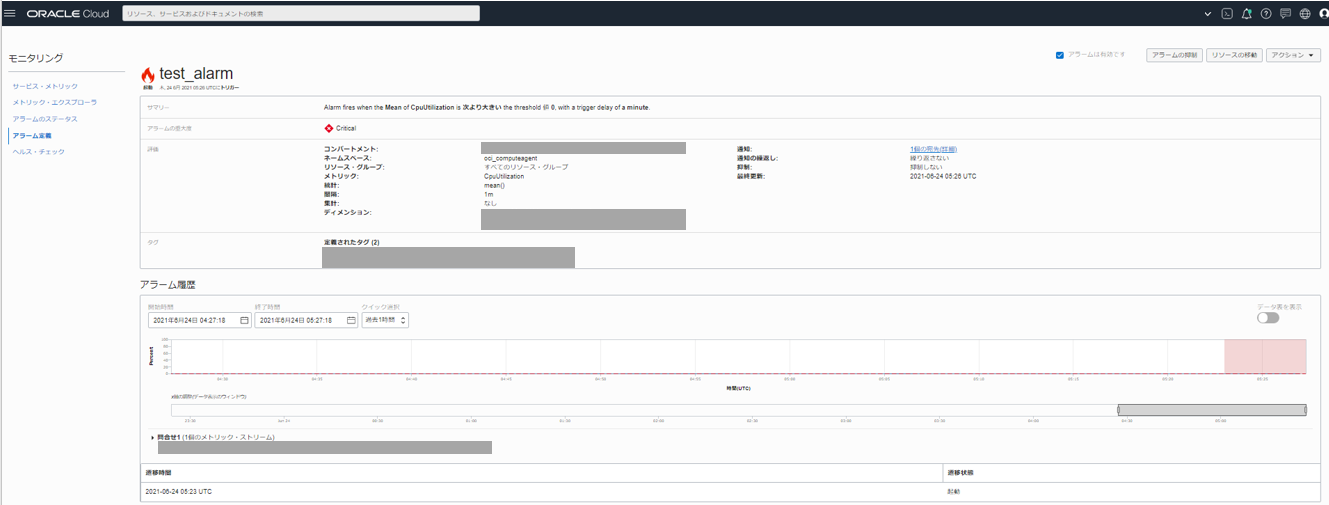Open the region selector chevron in header
The height and width of the screenshot is (505, 1329).
(1208, 14)
